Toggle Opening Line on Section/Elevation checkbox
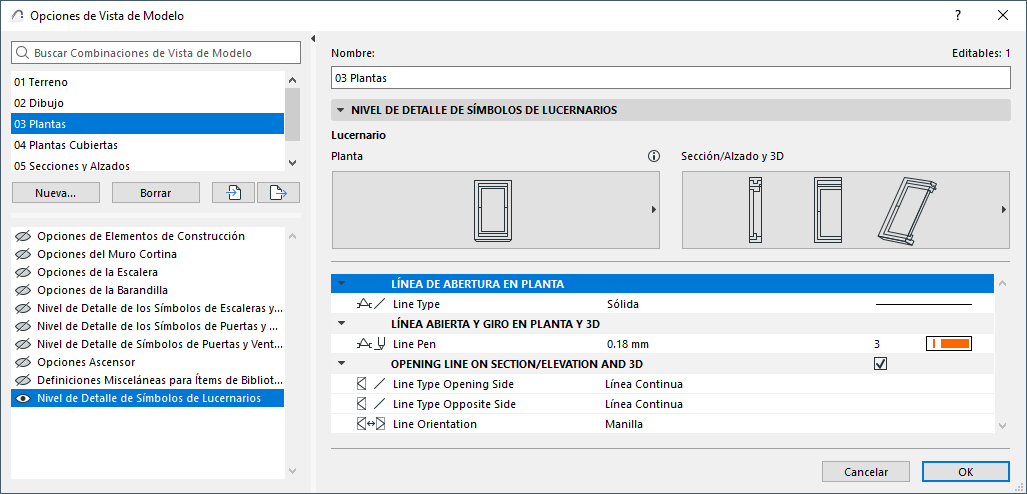1027x494 pixels. click(x=880, y=364)
